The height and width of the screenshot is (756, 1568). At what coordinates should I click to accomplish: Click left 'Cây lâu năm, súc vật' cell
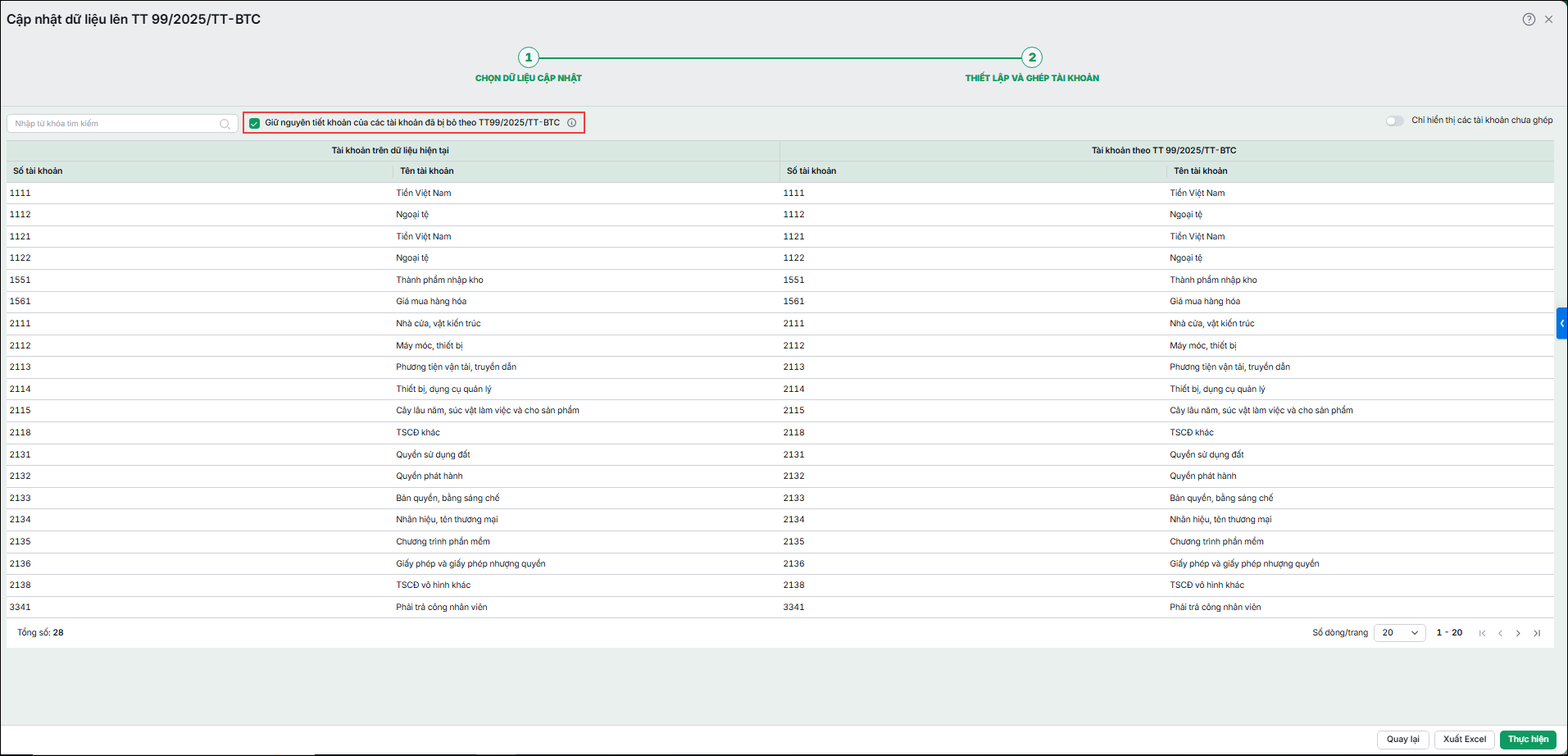coord(488,411)
